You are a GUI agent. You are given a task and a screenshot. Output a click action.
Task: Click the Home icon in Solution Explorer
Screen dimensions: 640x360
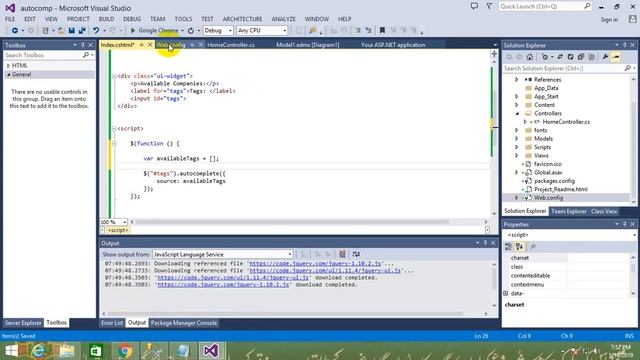(530, 57)
